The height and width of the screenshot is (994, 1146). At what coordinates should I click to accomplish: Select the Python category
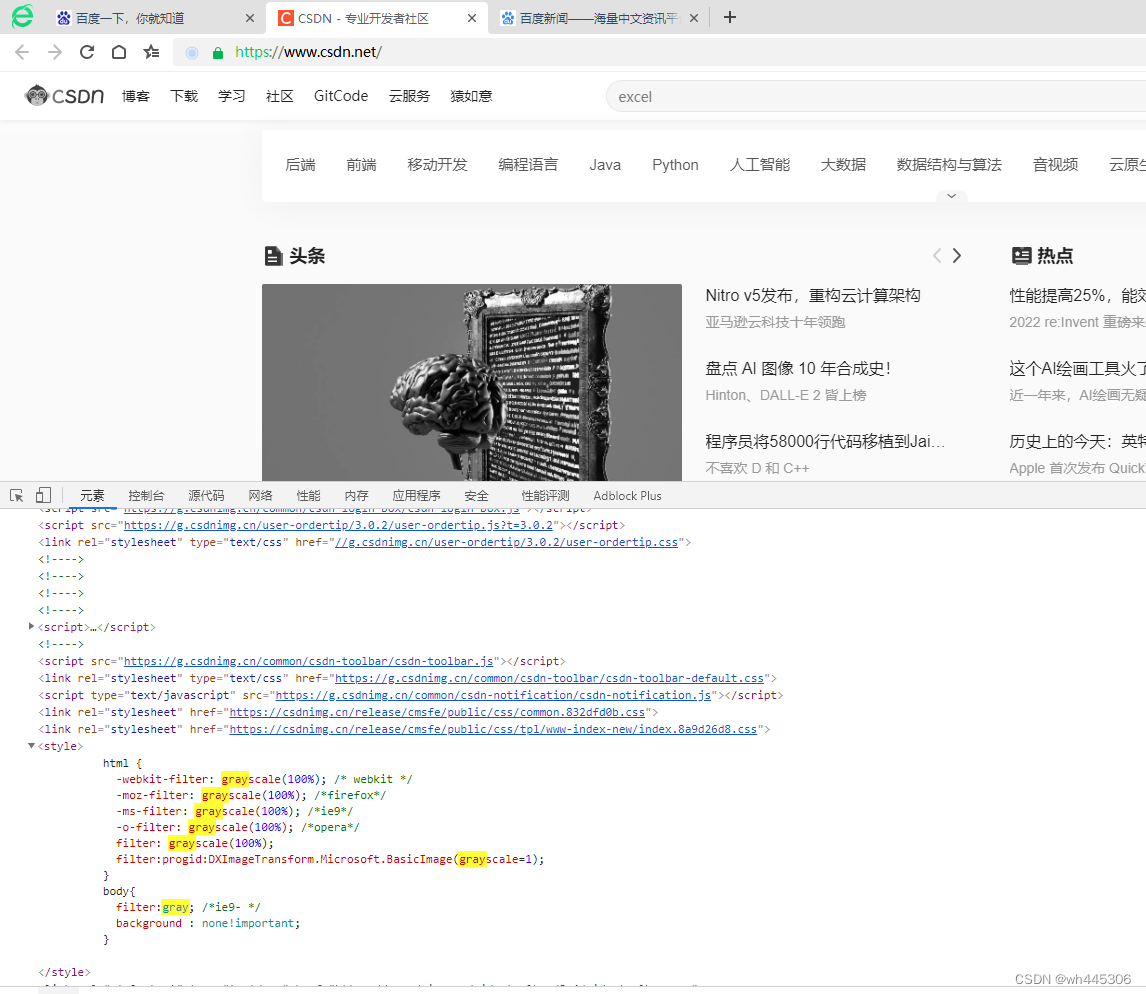point(675,165)
